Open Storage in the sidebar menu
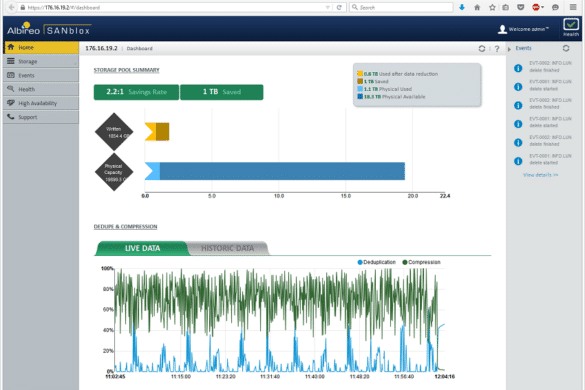 (41, 61)
